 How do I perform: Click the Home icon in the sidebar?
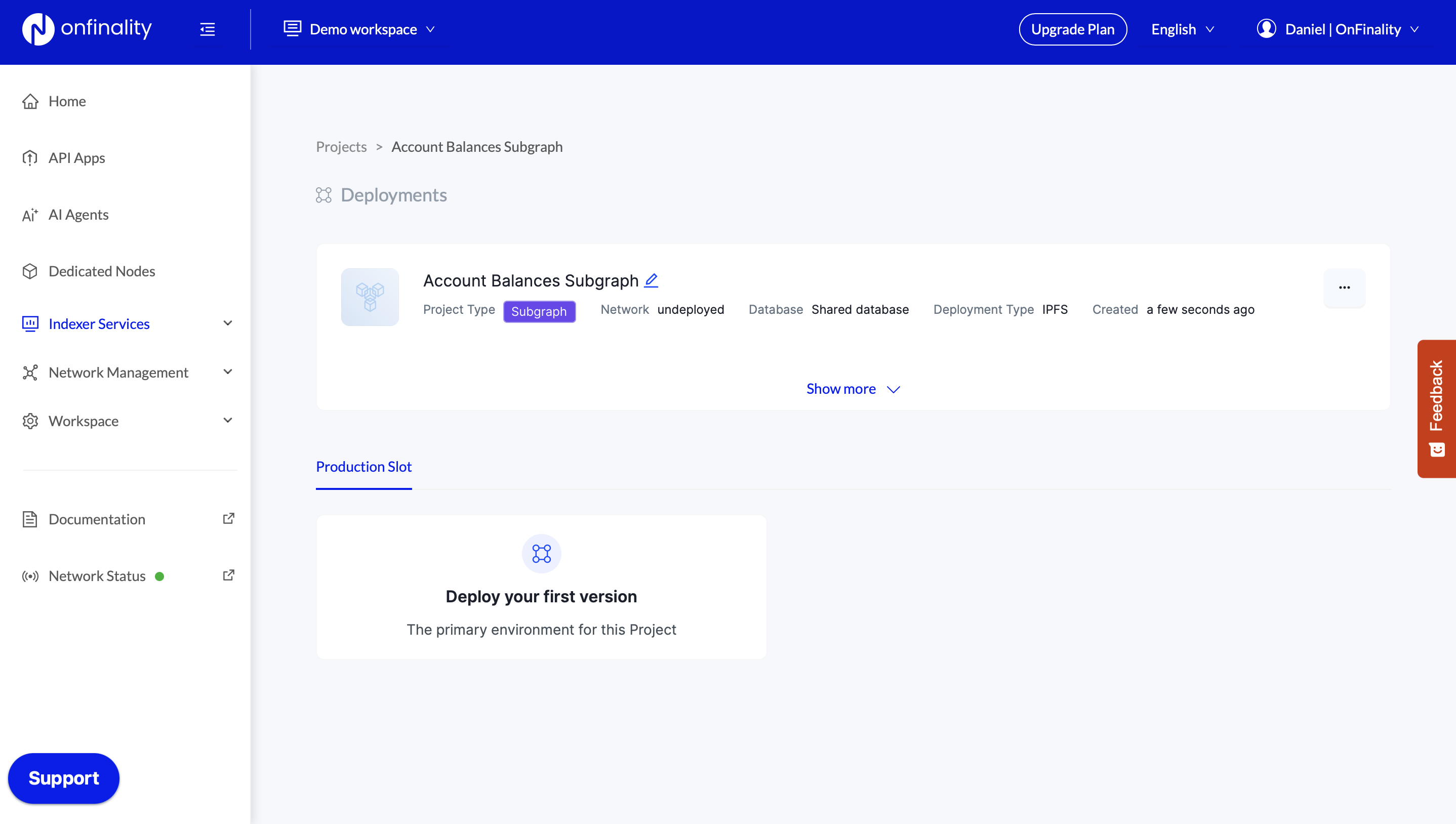coord(30,101)
